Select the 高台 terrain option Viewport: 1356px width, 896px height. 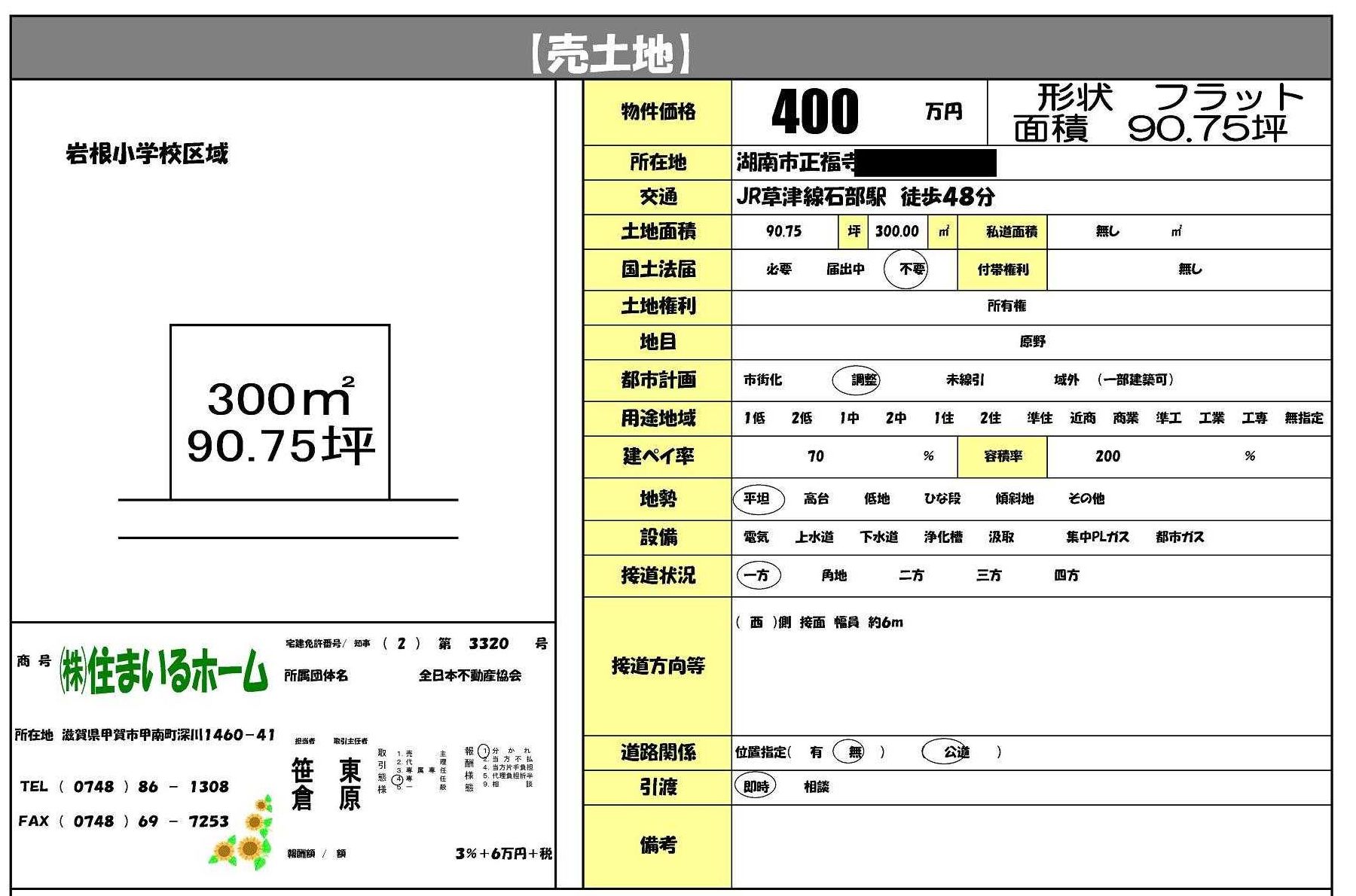click(x=816, y=498)
